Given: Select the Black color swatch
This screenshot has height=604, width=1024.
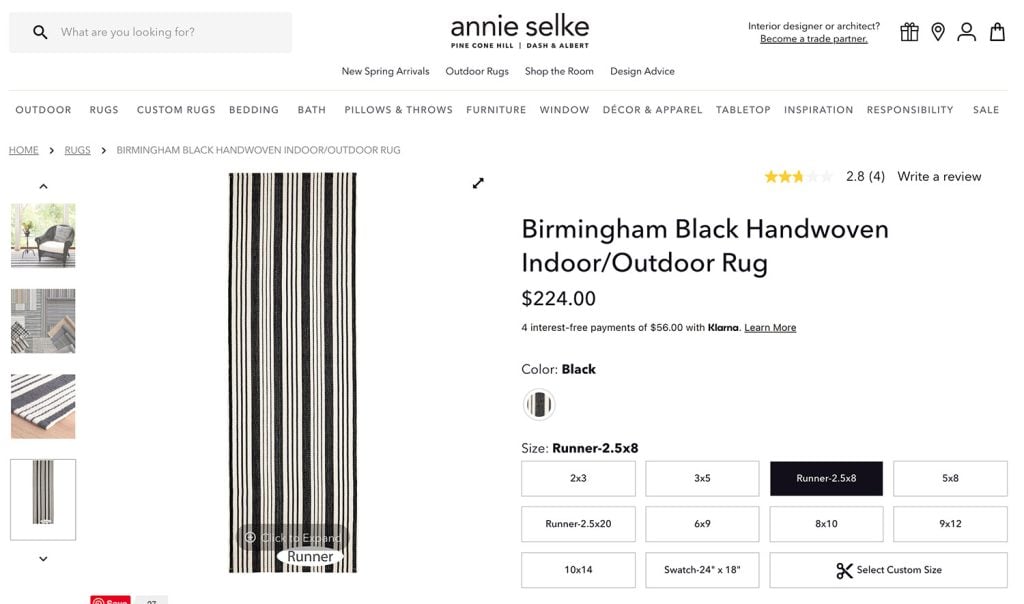Looking at the screenshot, I should coord(539,404).
